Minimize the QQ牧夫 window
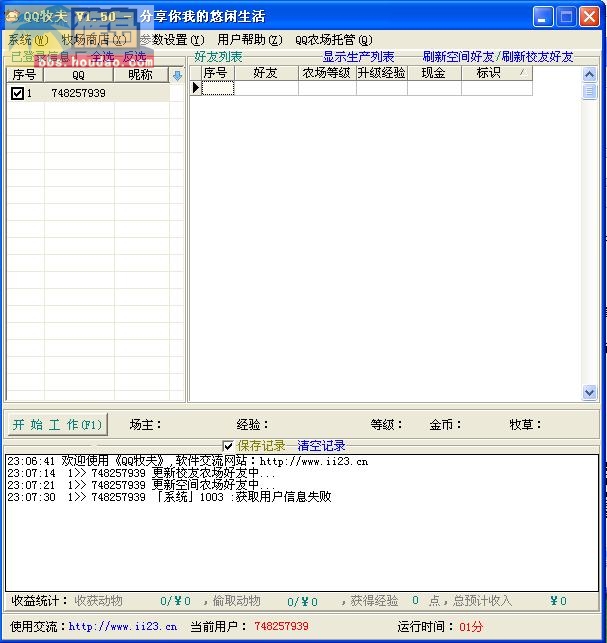The image size is (607, 643). tap(543, 17)
